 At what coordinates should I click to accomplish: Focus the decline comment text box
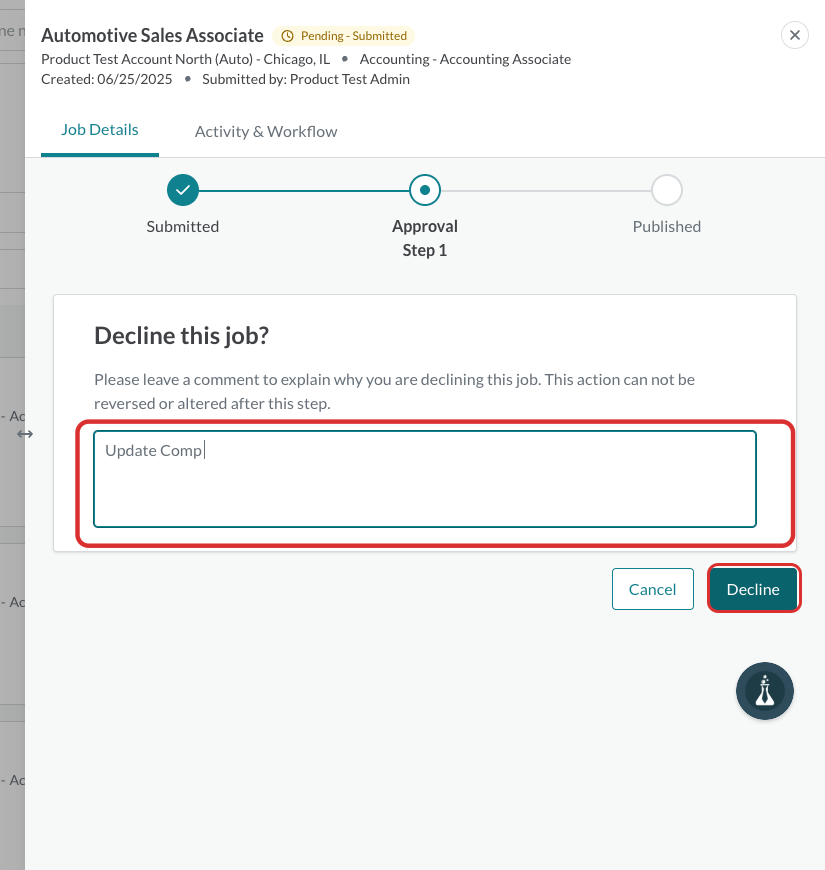pos(425,479)
